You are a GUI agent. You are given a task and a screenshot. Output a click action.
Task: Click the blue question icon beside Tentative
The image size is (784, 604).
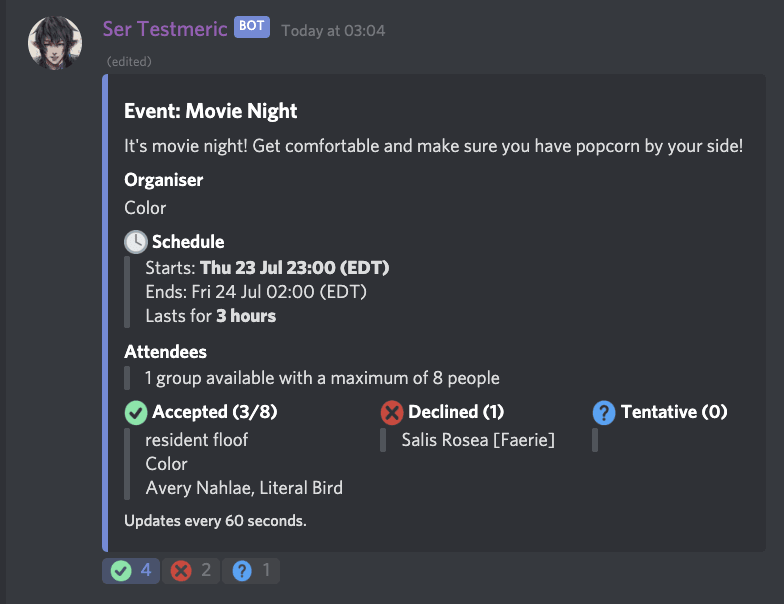(x=603, y=412)
